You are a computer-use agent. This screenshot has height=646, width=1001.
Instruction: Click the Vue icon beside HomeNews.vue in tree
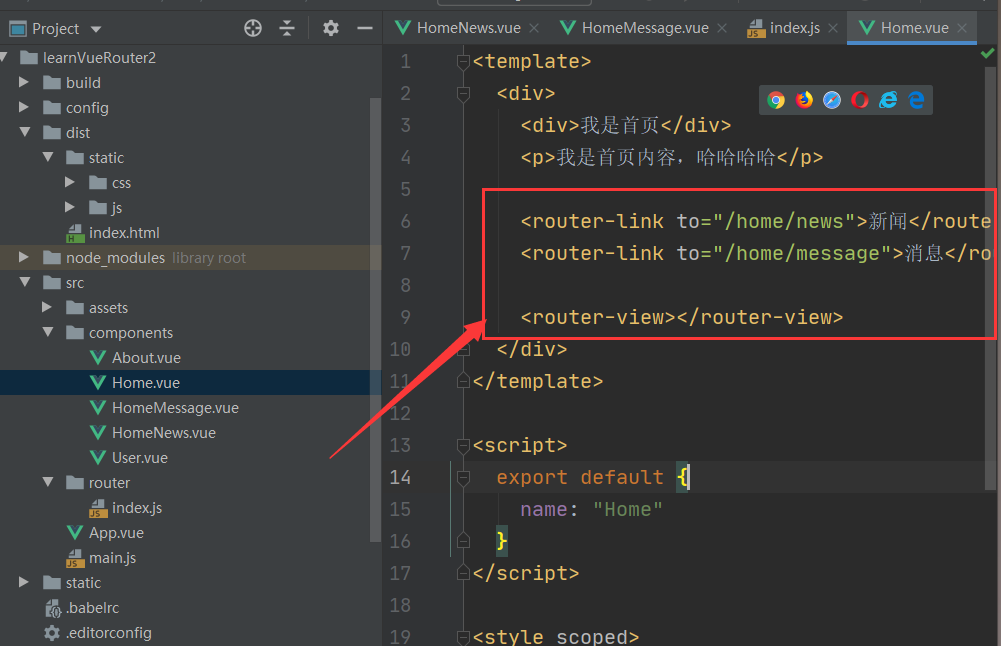pos(98,433)
